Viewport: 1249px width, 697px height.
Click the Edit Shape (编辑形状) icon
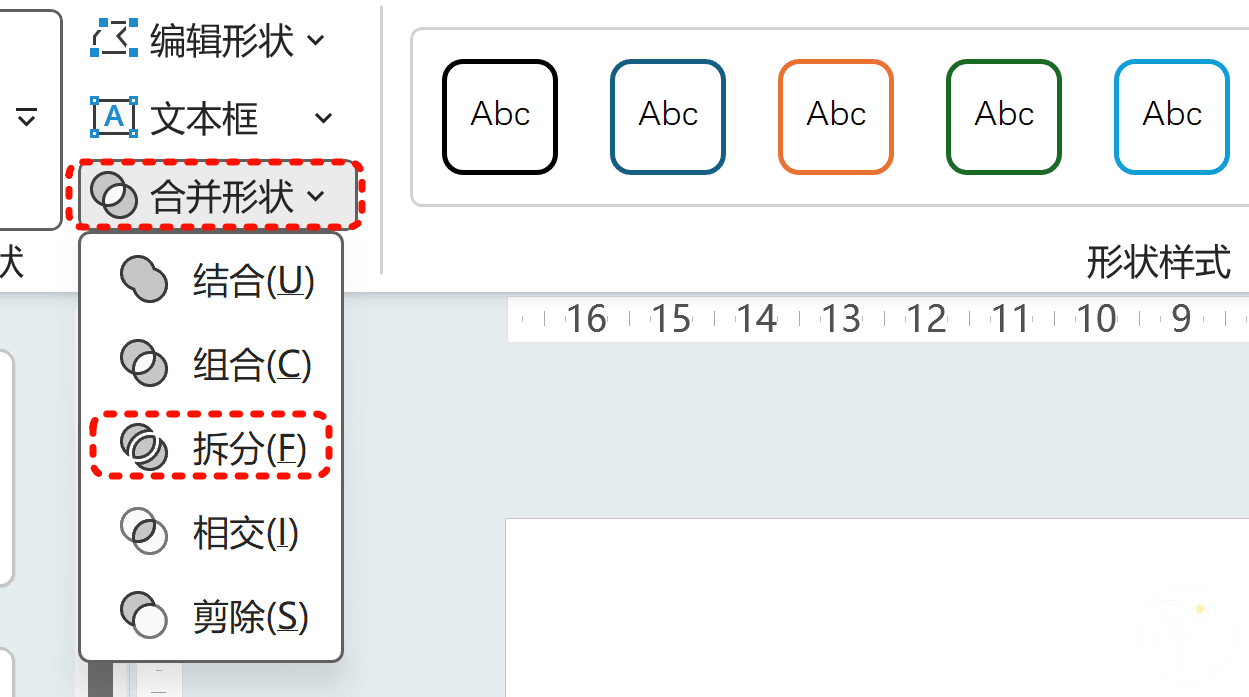(113, 40)
